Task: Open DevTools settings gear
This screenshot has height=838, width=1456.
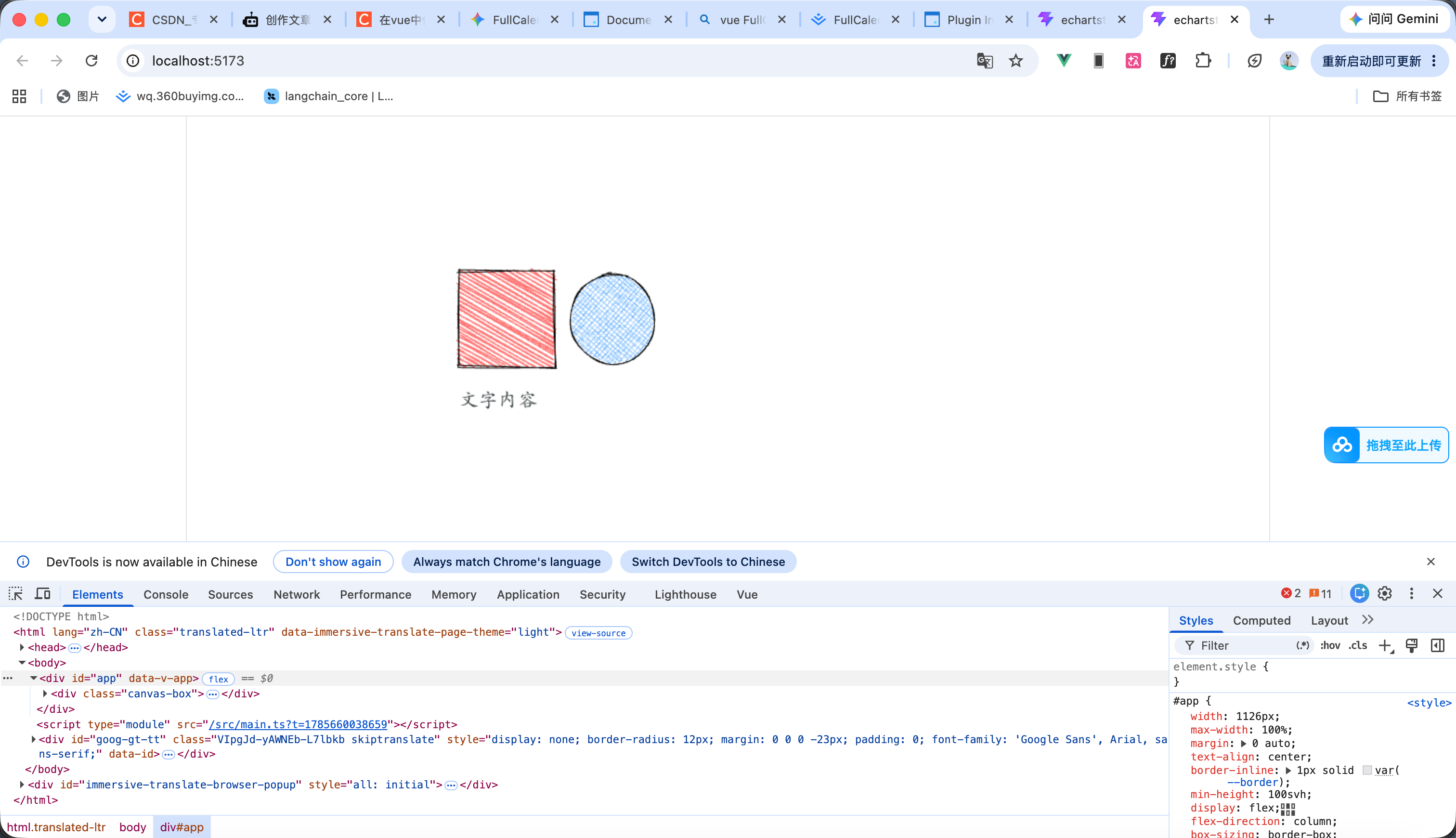Action: pos(1385,593)
